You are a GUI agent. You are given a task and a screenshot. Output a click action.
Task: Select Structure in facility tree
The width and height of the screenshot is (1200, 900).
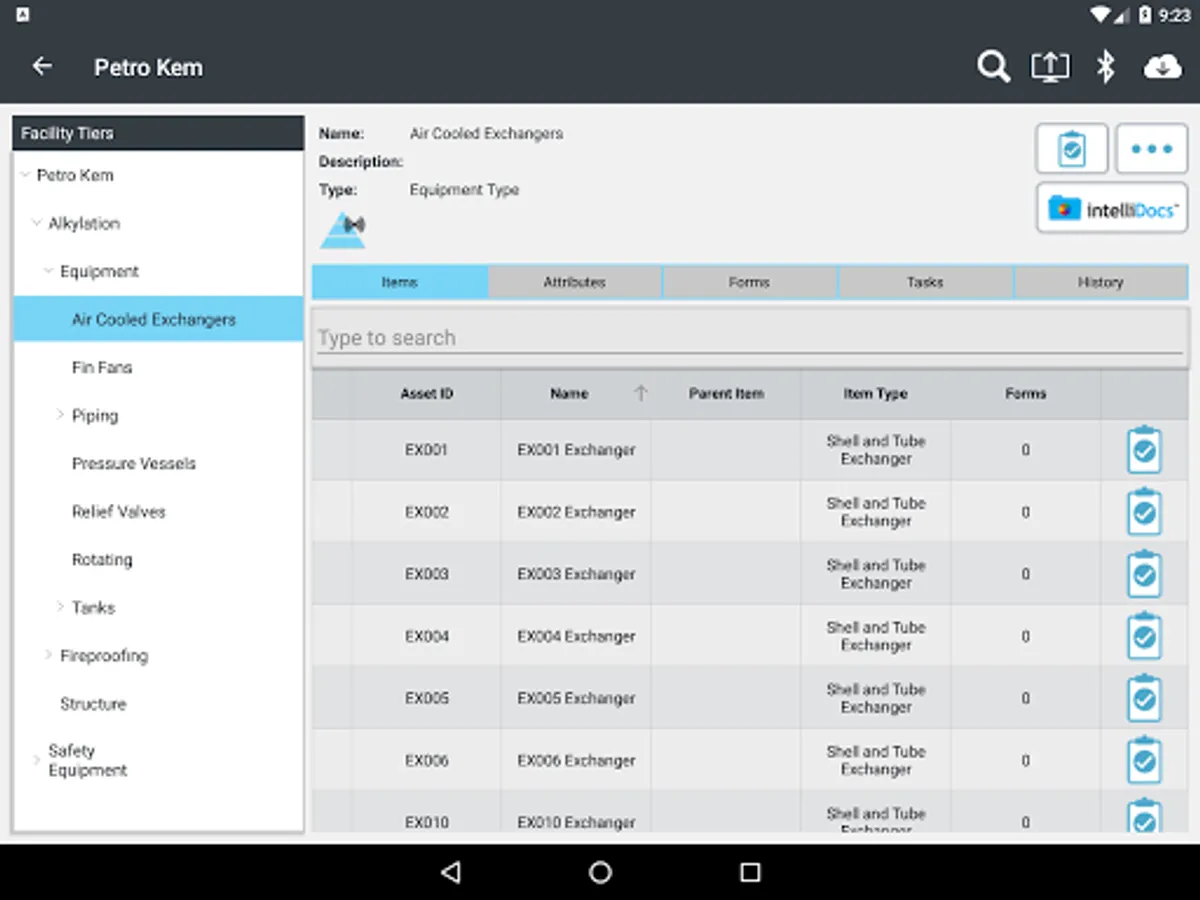93,703
